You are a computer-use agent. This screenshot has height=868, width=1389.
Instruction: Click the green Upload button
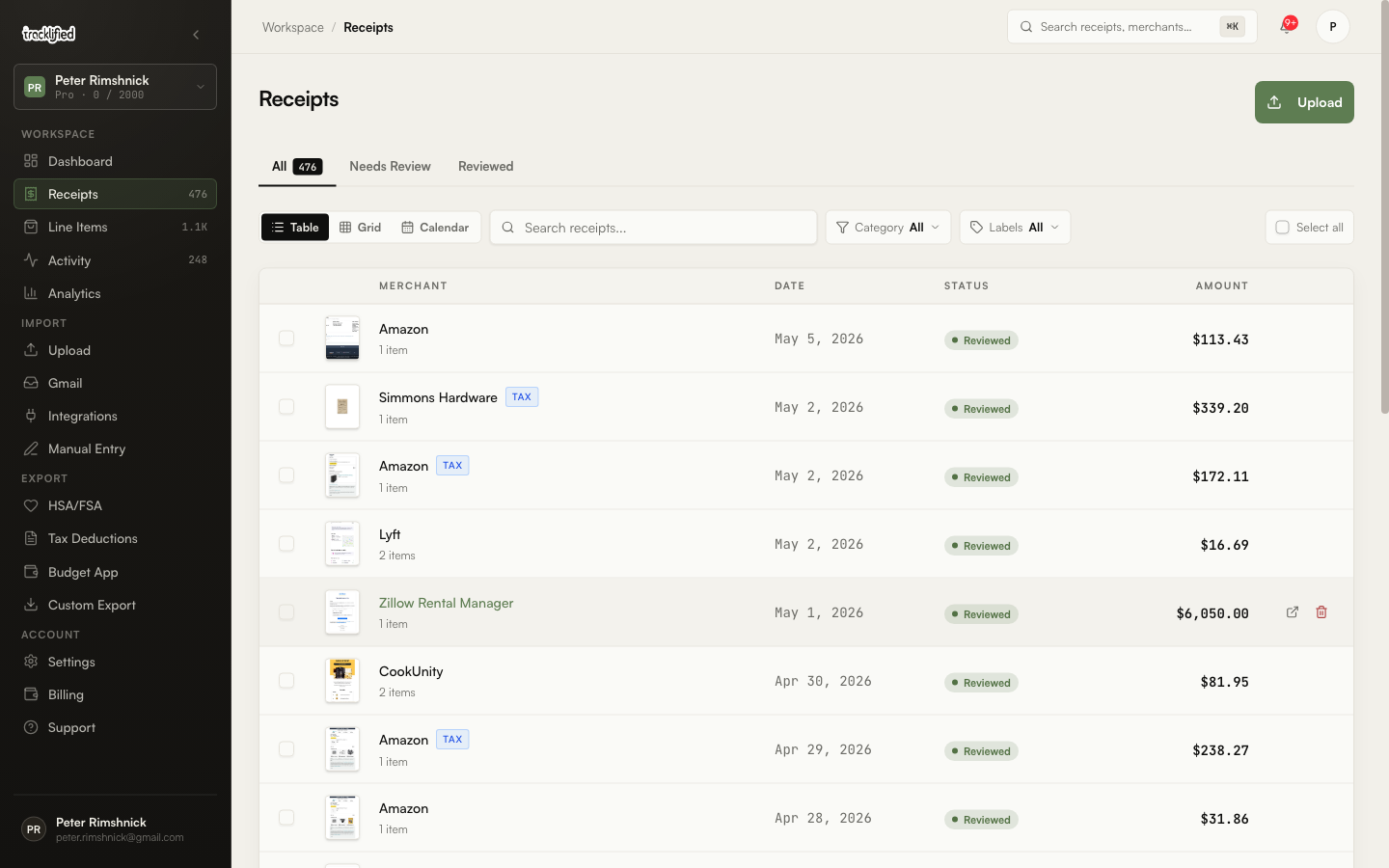(1304, 102)
